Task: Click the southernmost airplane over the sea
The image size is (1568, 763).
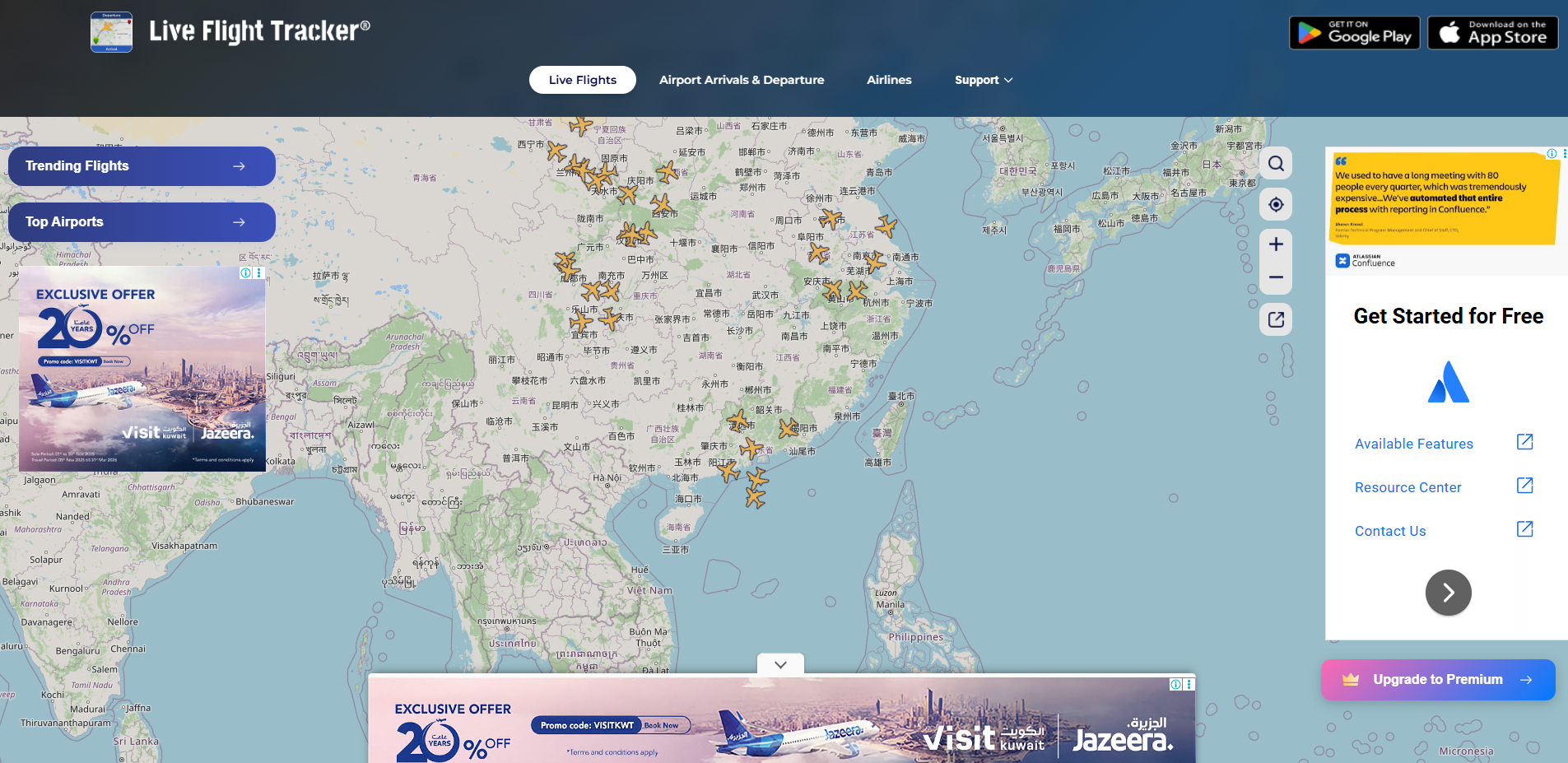Action: tap(756, 496)
